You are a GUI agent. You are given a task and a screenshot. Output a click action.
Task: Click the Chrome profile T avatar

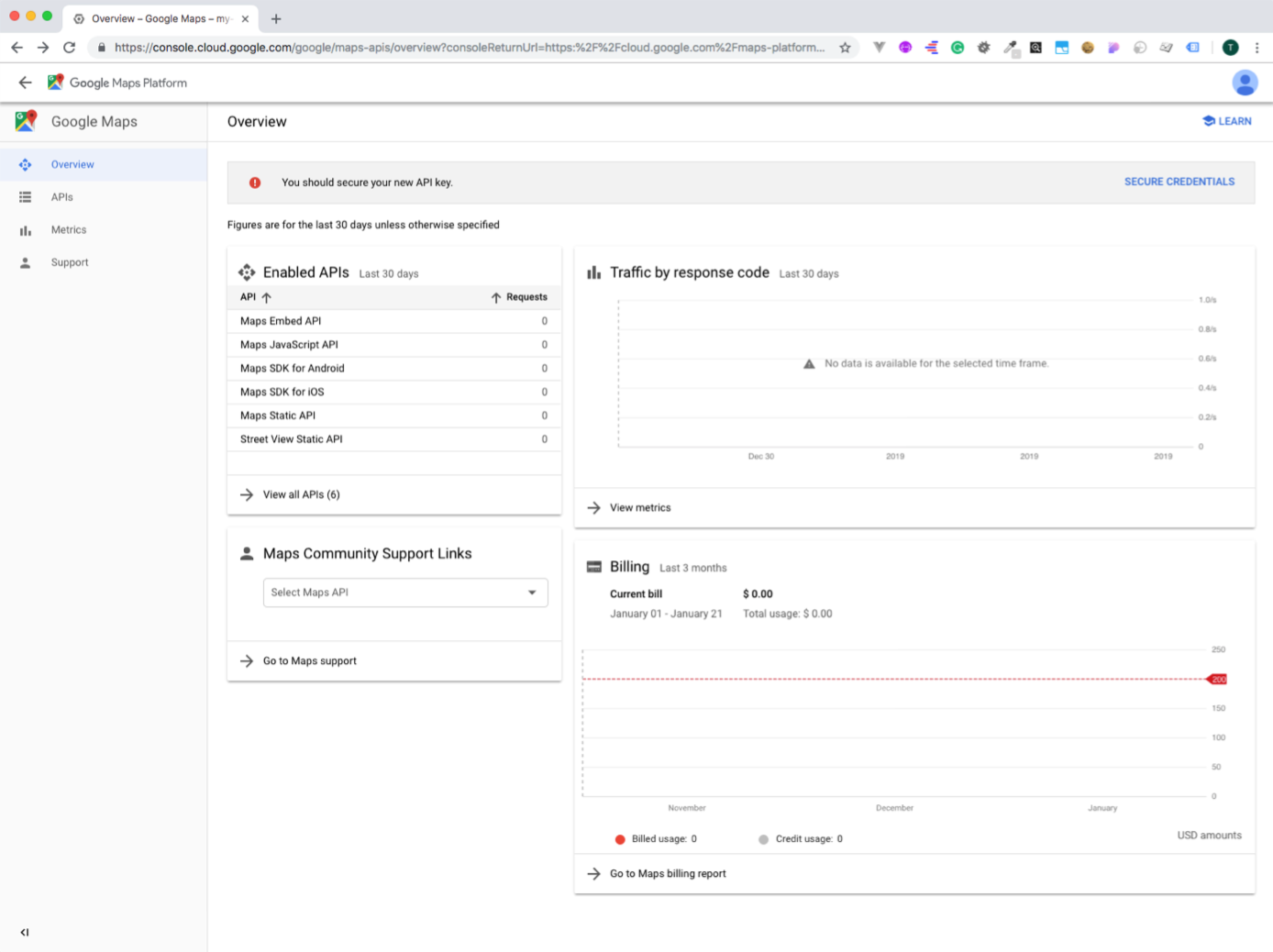click(x=1231, y=48)
